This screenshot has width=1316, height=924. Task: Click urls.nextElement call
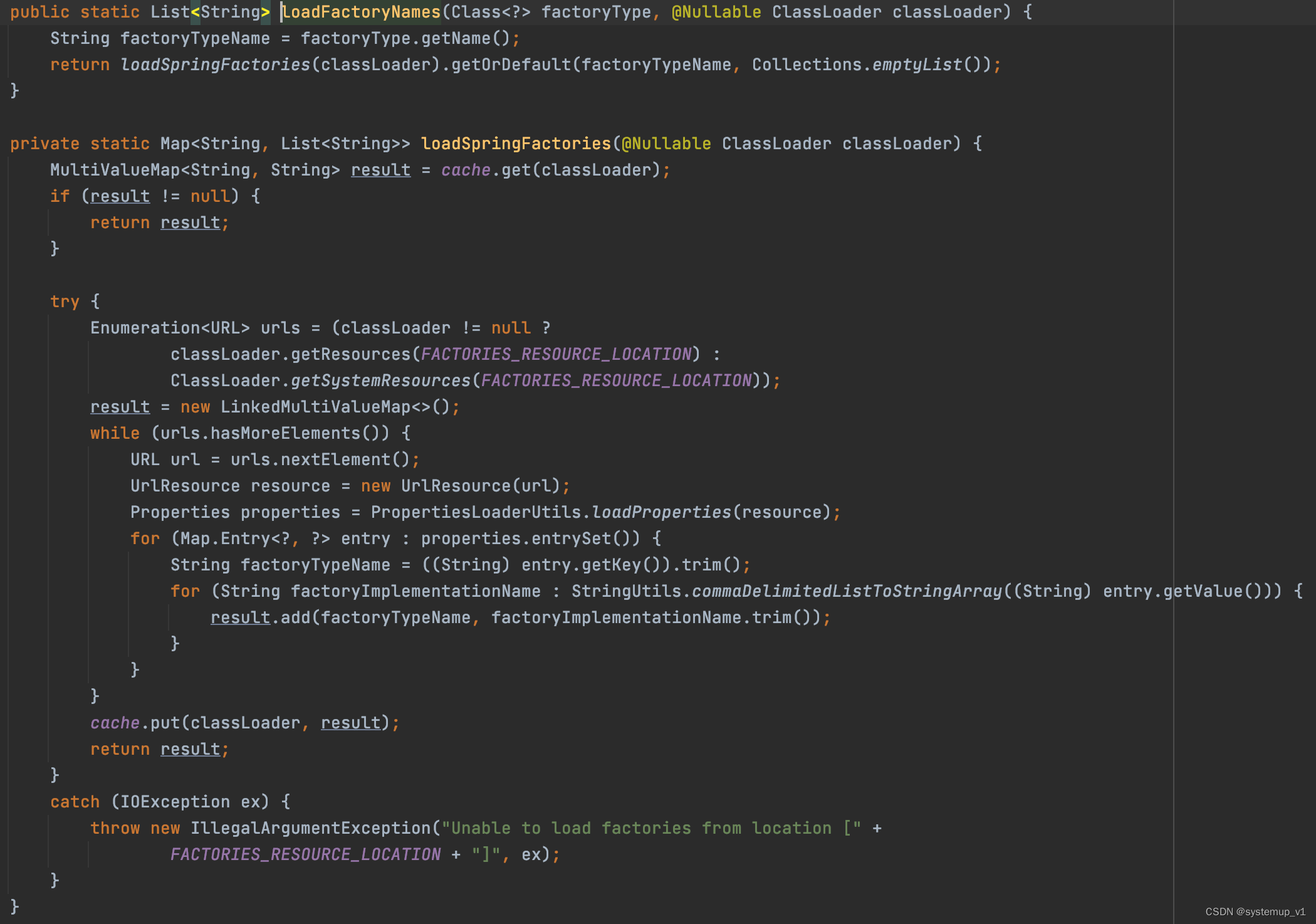point(320,459)
